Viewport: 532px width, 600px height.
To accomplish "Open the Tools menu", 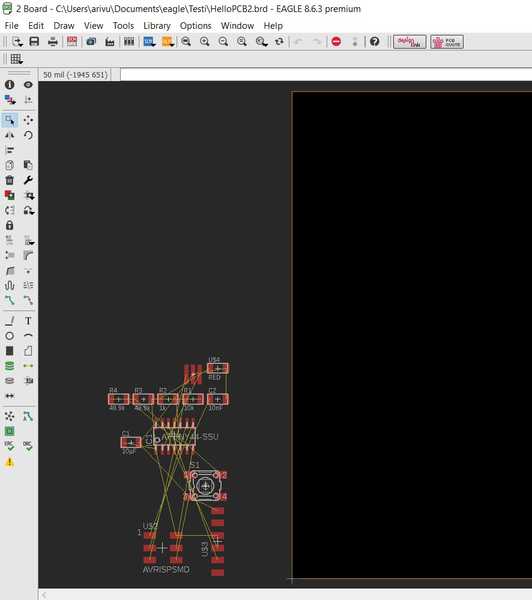I will coord(123,26).
